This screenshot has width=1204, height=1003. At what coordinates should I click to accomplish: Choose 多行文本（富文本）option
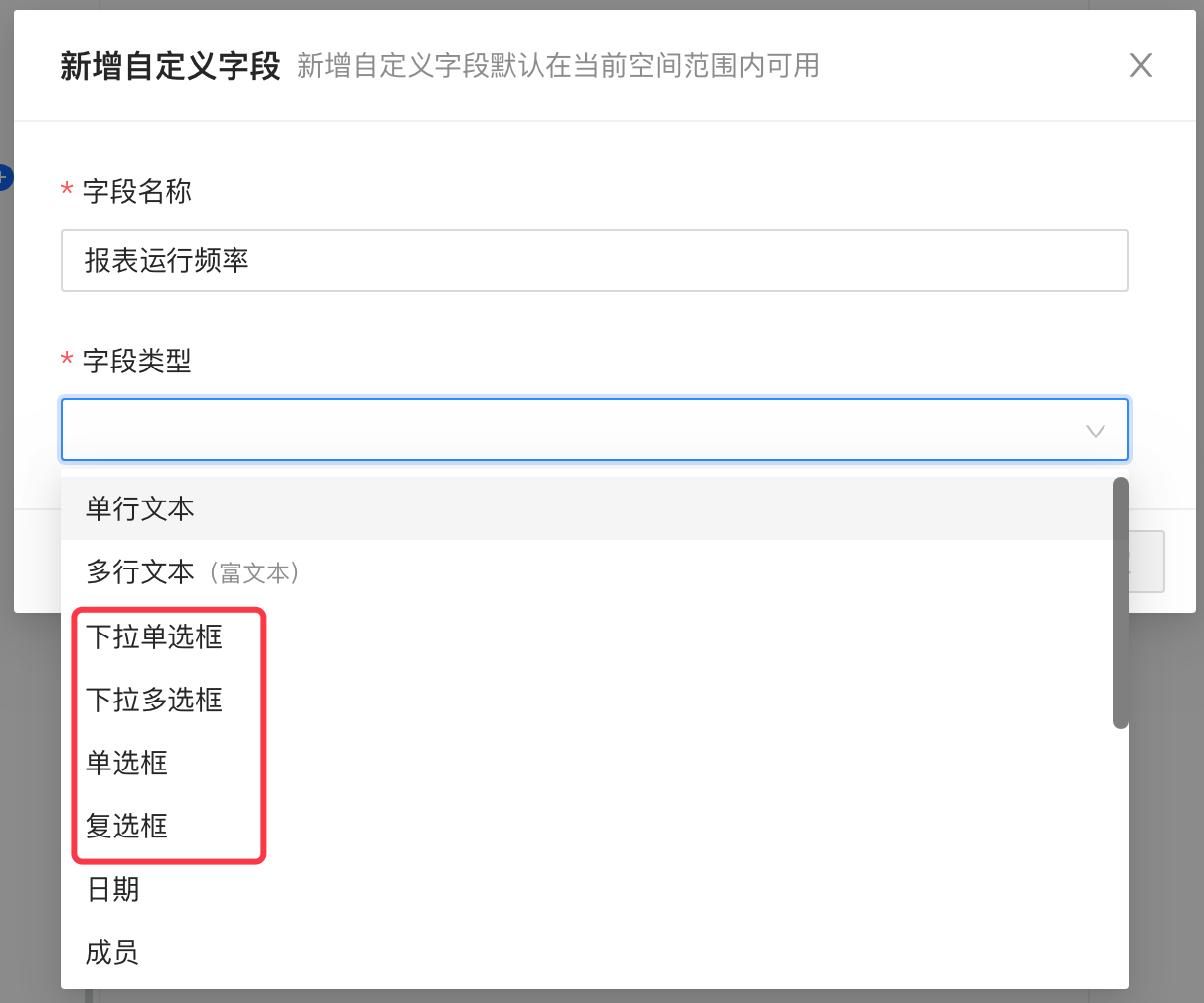click(x=192, y=572)
